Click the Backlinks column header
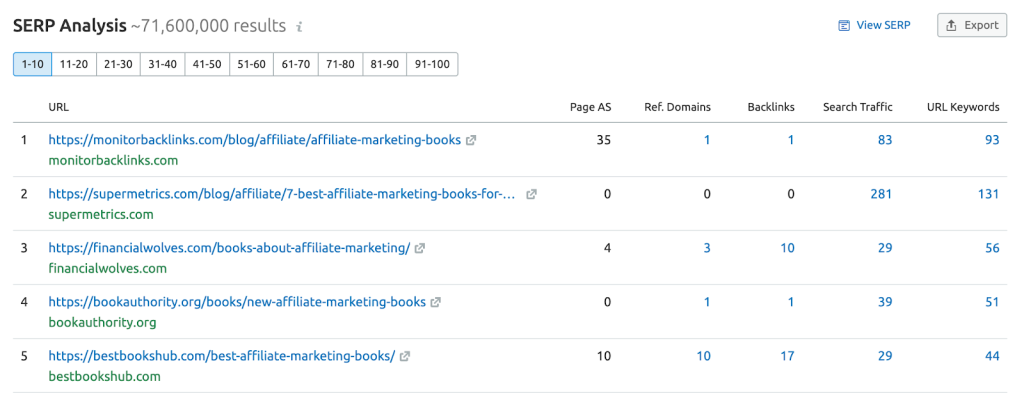The height and width of the screenshot is (393, 1024). pos(771,107)
